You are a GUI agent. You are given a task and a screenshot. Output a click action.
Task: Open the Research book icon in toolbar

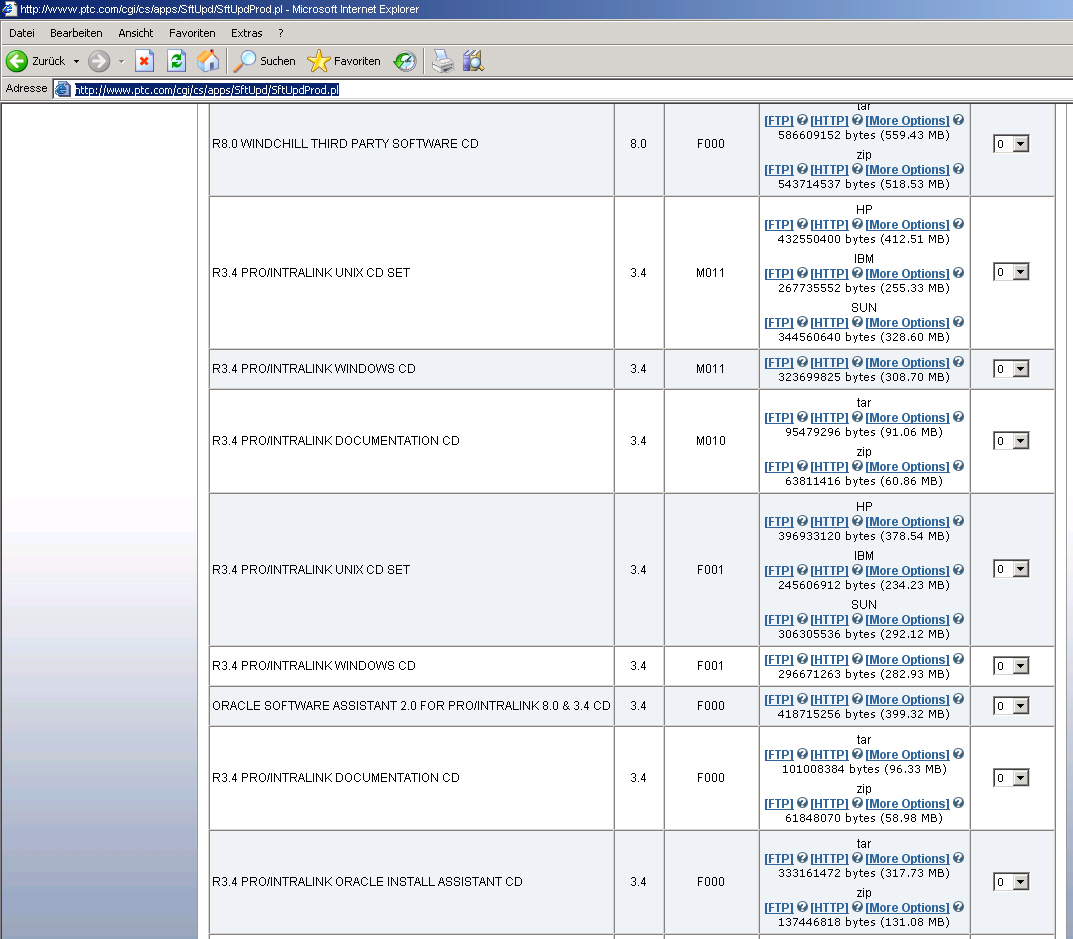473,61
